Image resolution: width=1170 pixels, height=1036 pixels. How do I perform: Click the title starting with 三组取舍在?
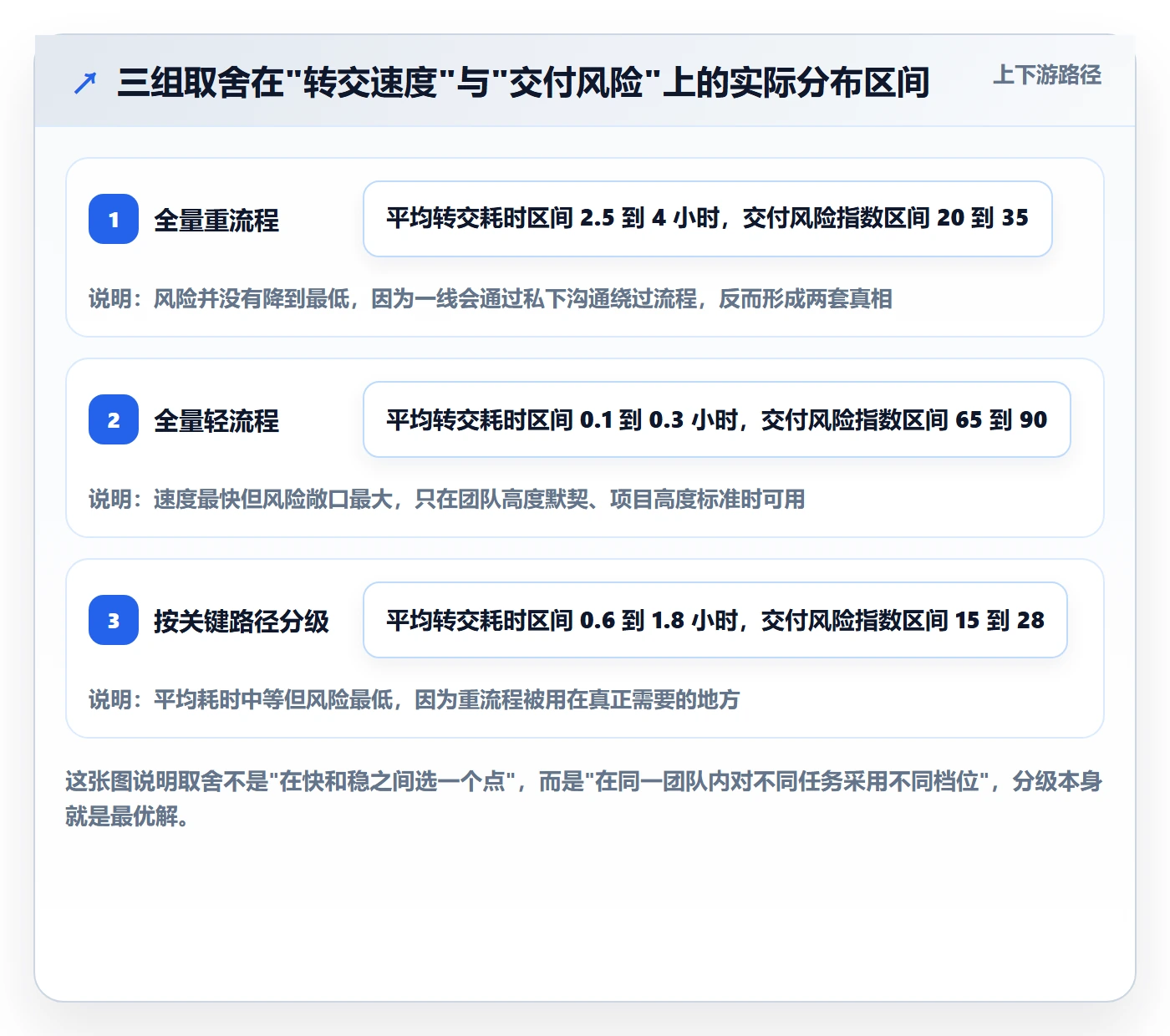pyautogui.click(x=523, y=83)
